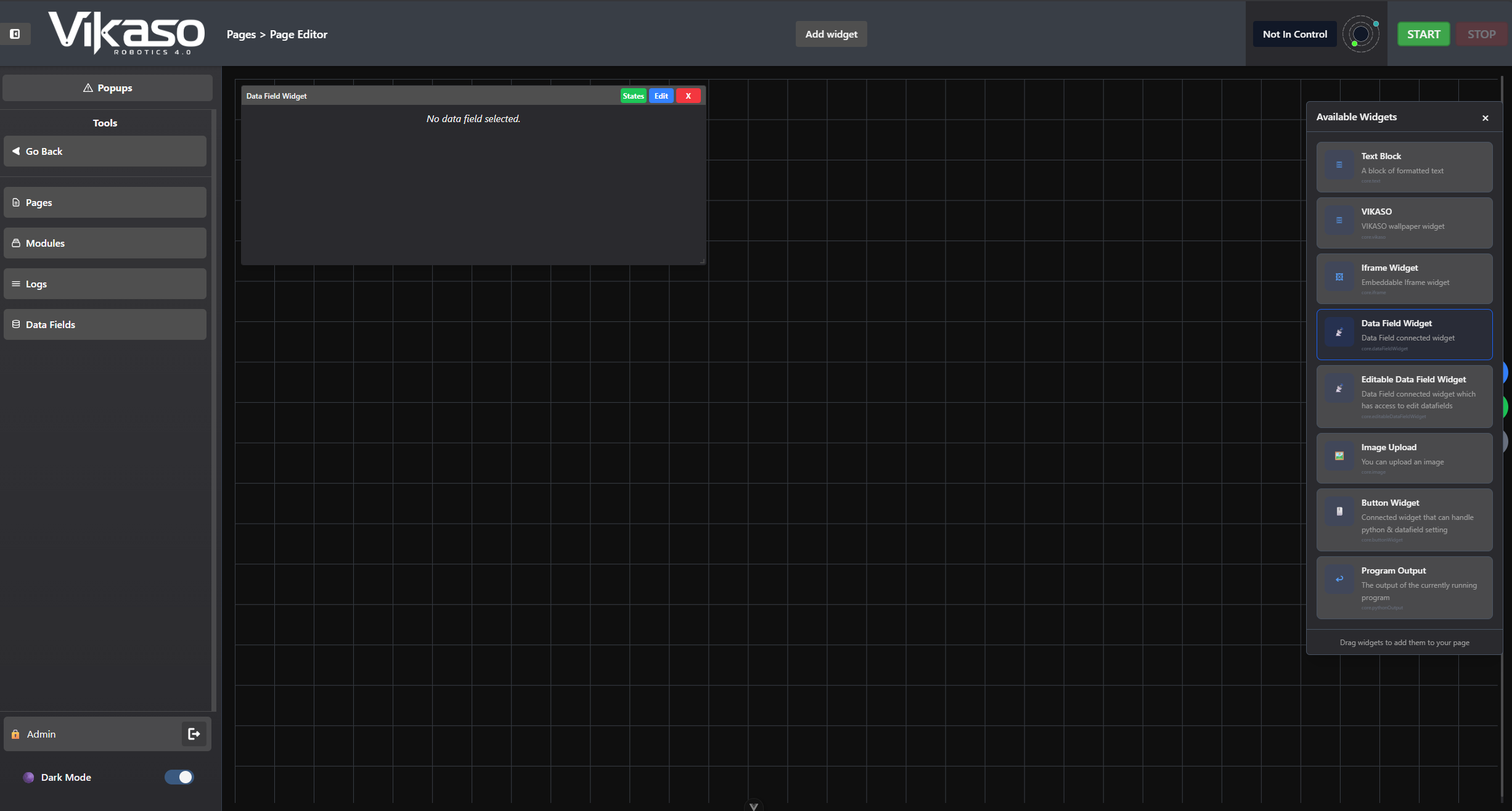The height and width of the screenshot is (811, 1512).
Task: Click the Tools section heading
Action: click(x=105, y=123)
